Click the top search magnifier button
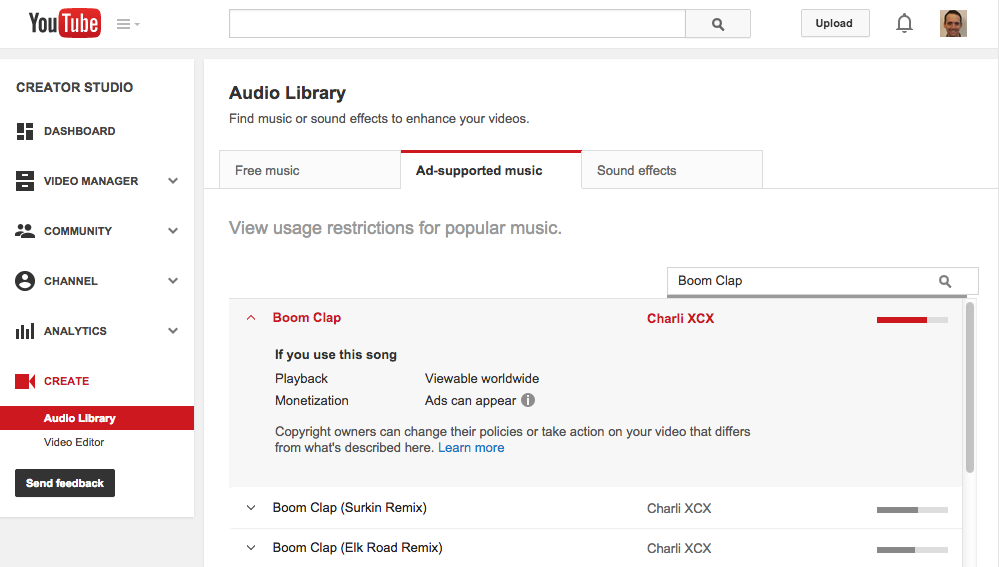The width and height of the screenshot is (999, 567). (x=717, y=24)
